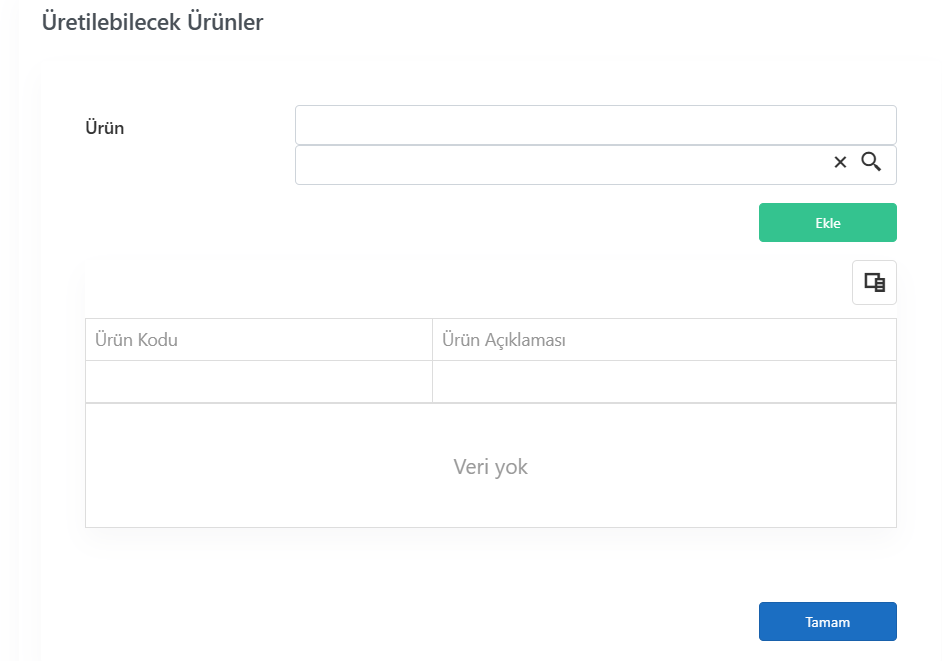Show hidden columns via column chooser
Screen dimensions: 942x661
pos(874,282)
